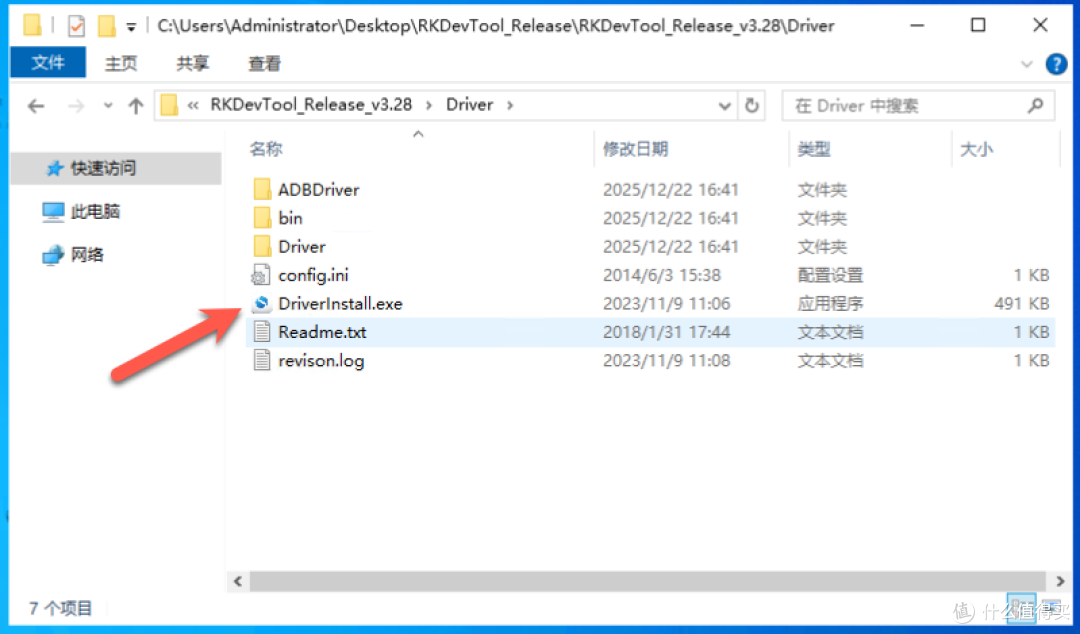1080x634 pixels.
Task: Open the blue help question icon
Action: pos(1056,64)
